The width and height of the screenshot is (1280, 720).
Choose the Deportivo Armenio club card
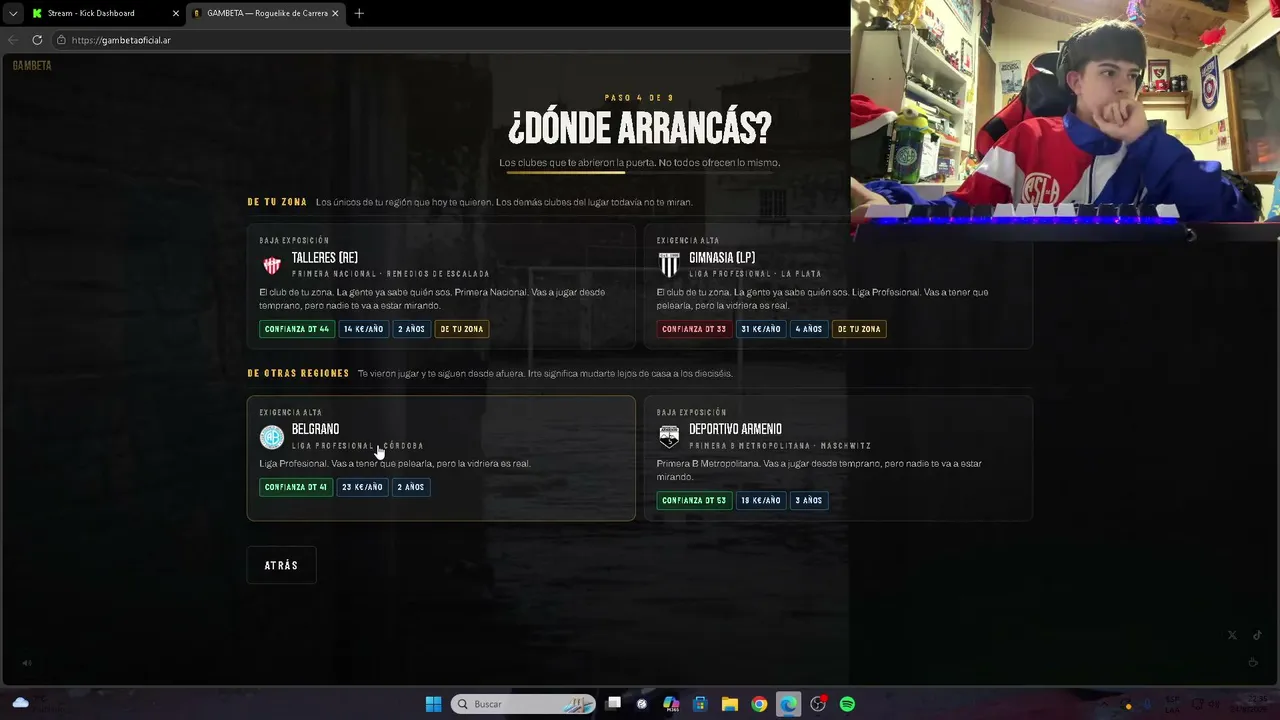click(x=838, y=458)
